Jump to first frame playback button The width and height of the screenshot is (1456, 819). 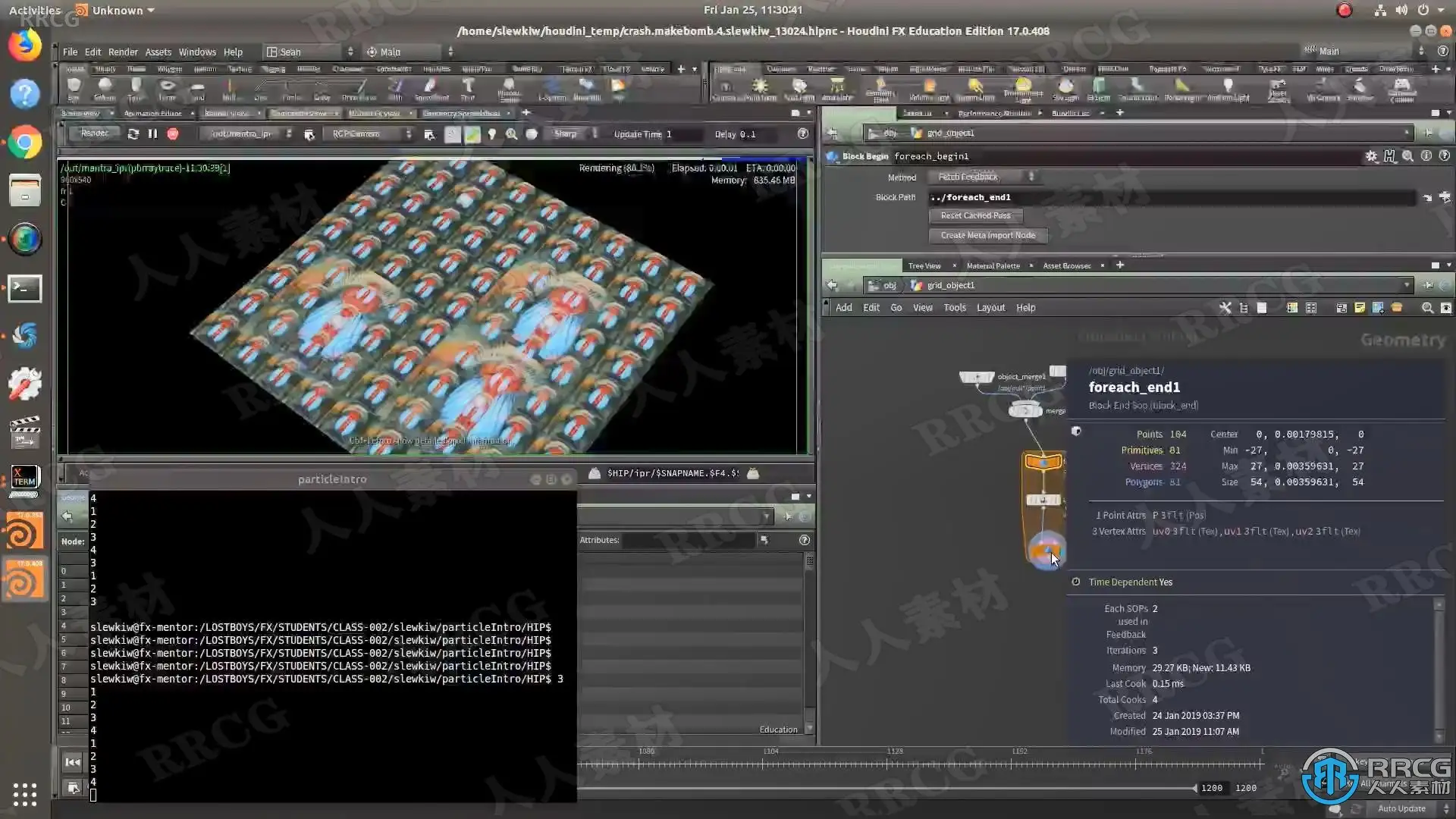73,762
